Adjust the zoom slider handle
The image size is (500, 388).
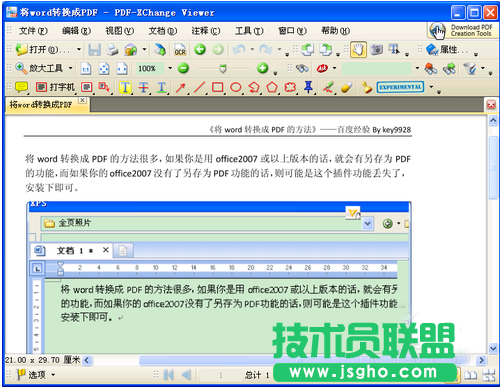pos(223,69)
